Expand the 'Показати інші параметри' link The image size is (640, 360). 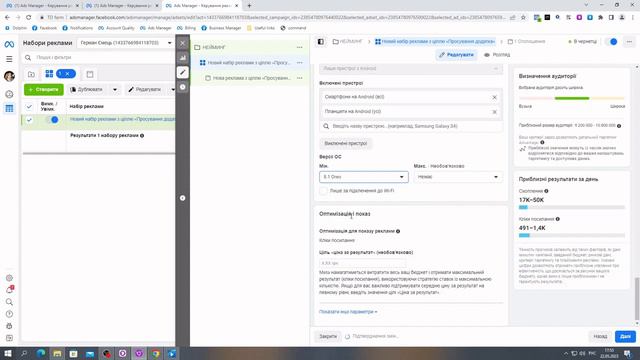348,312
